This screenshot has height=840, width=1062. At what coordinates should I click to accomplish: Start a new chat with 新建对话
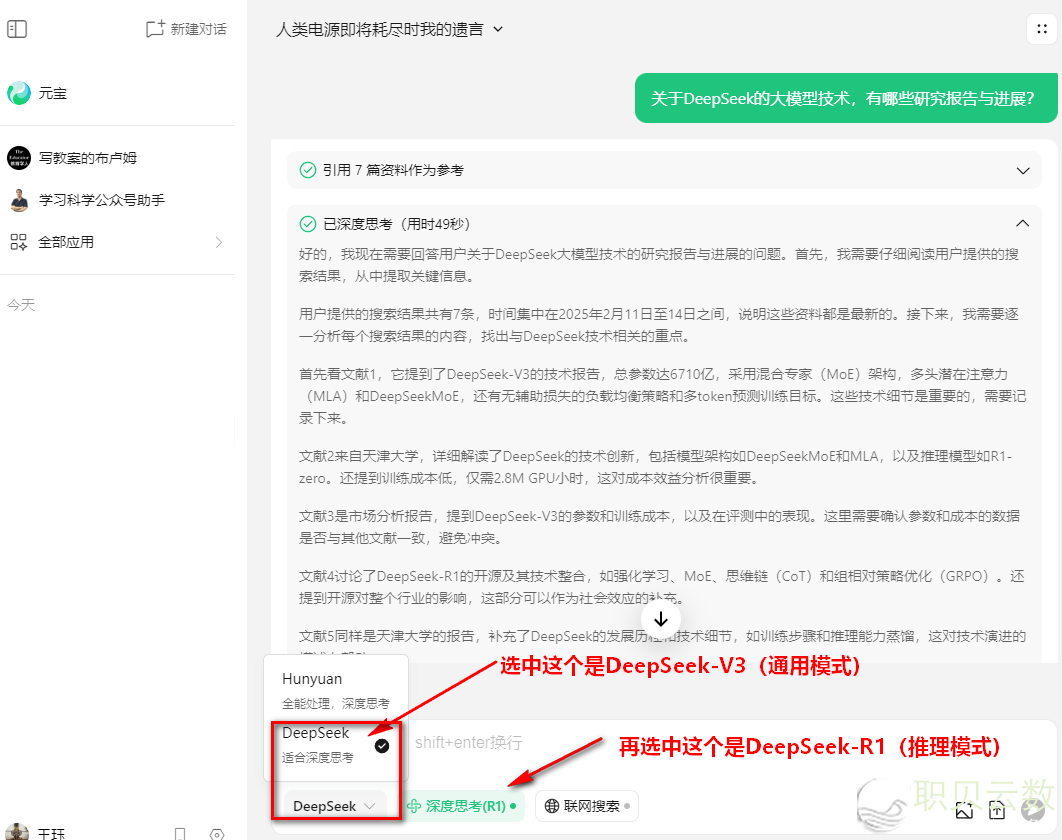tap(186, 29)
